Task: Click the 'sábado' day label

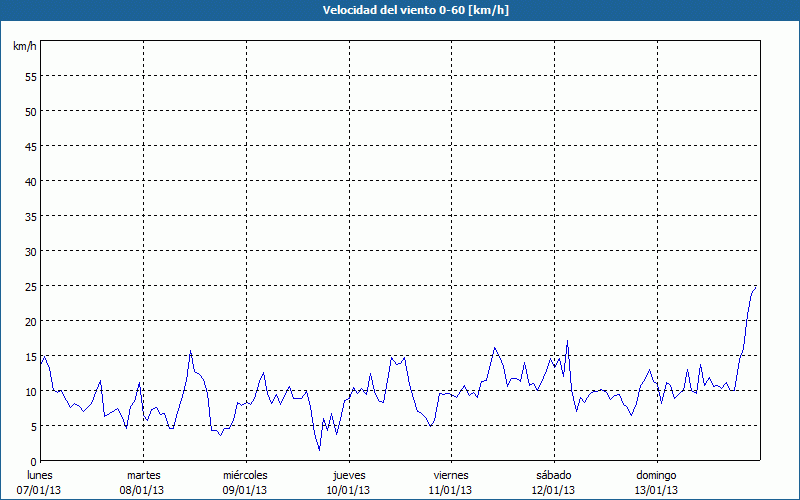Action: (x=553, y=475)
